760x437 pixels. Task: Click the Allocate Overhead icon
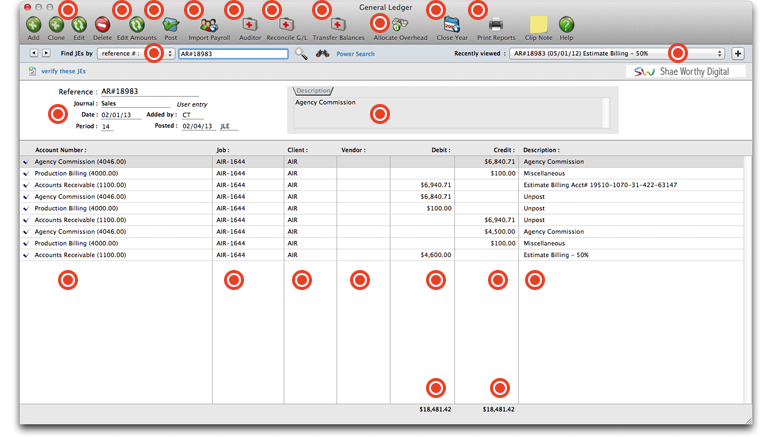(x=400, y=25)
